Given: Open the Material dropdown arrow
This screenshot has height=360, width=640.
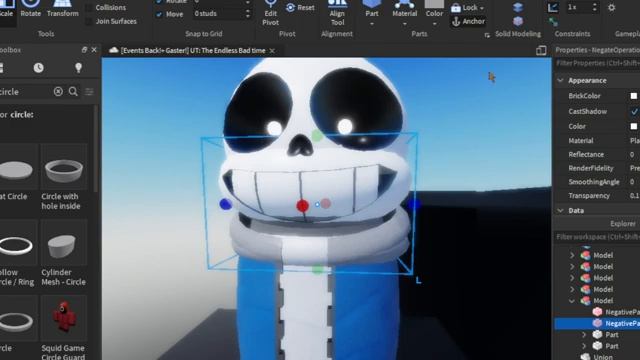Looking at the screenshot, I should click(x=404, y=24).
